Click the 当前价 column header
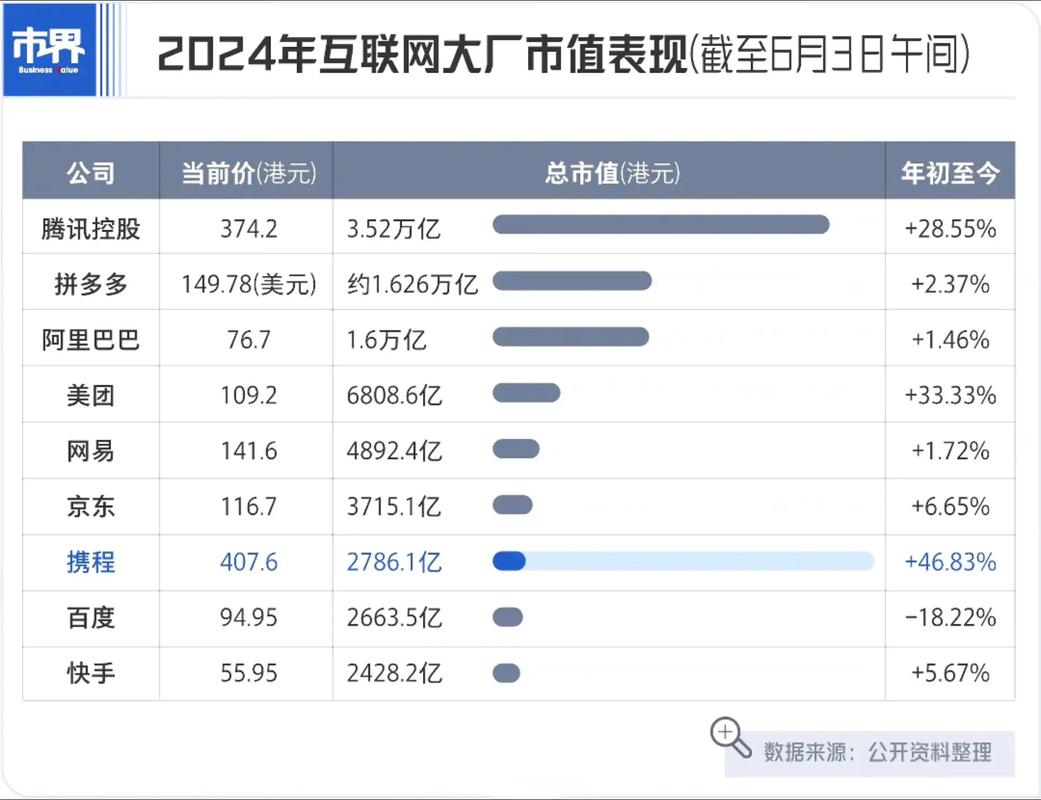The height and width of the screenshot is (800, 1041). click(246, 173)
